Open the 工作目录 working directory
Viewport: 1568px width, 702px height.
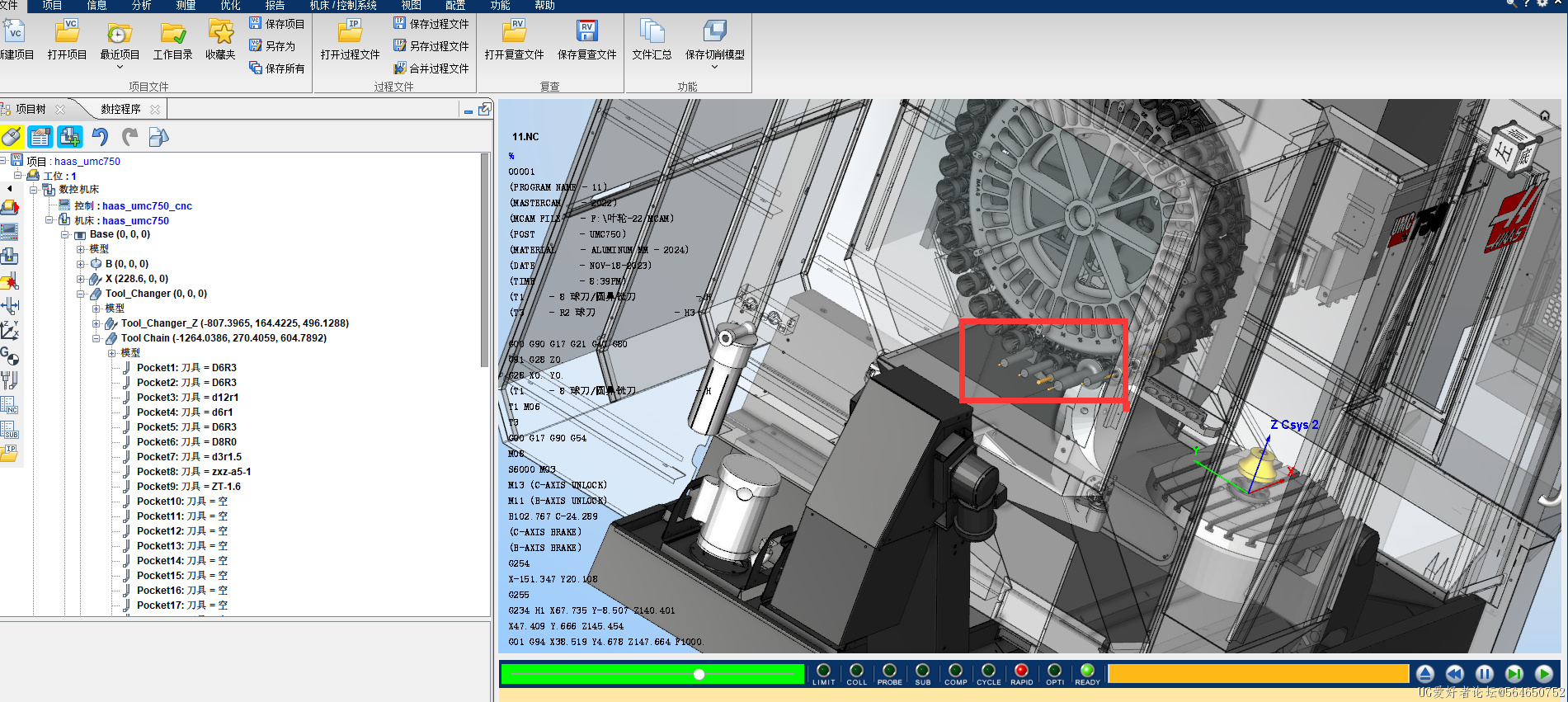172,32
